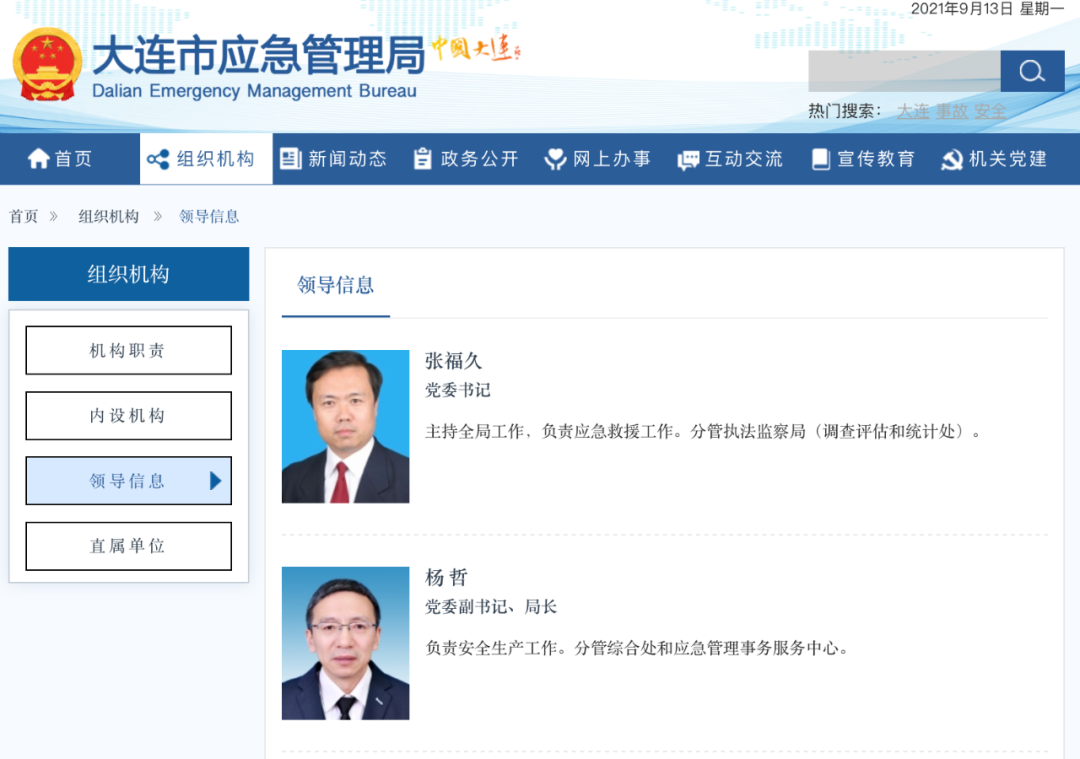Click the 新闻动态 news icon
Screen dimensions: 1080x759
pos(289,158)
